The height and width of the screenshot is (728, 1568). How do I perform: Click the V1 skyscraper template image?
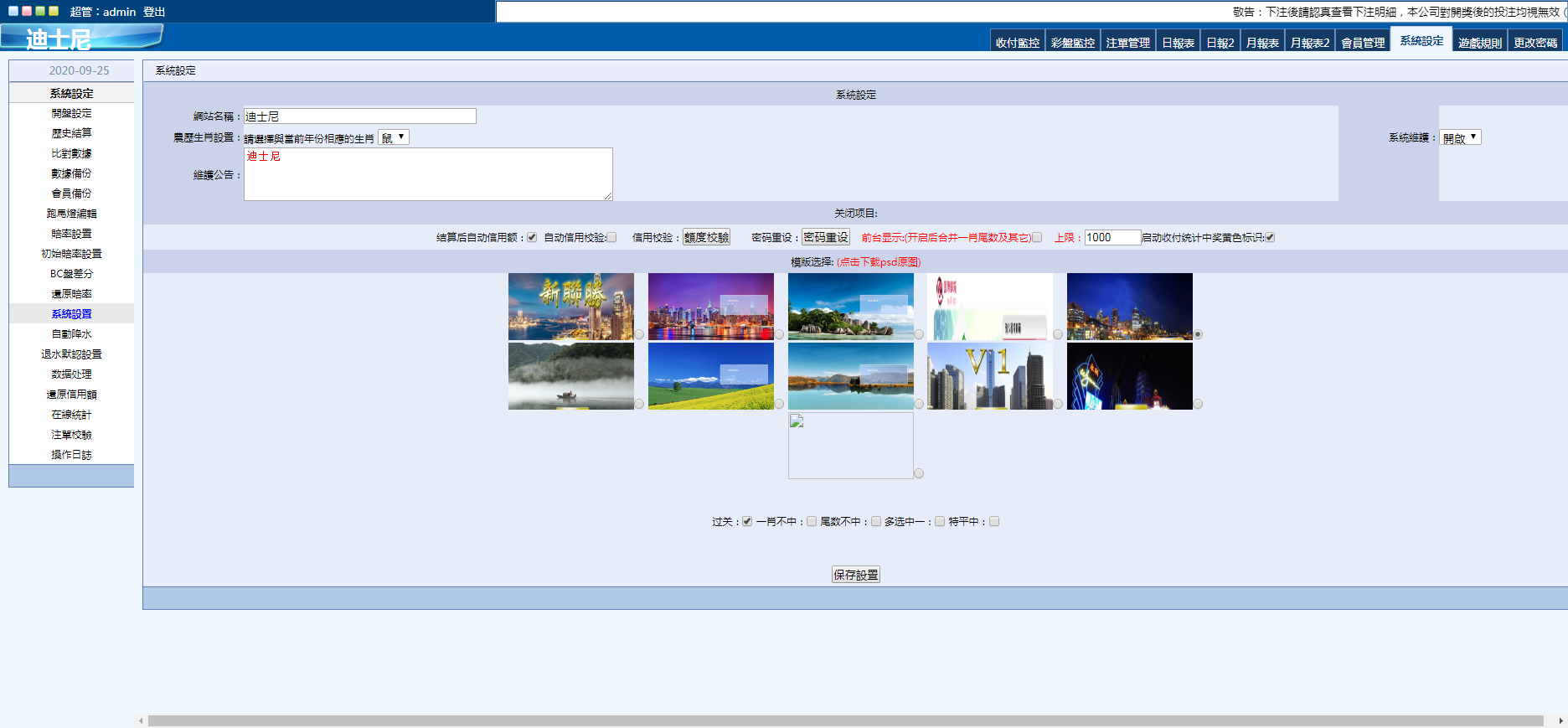pyautogui.click(x=989, y=376)
